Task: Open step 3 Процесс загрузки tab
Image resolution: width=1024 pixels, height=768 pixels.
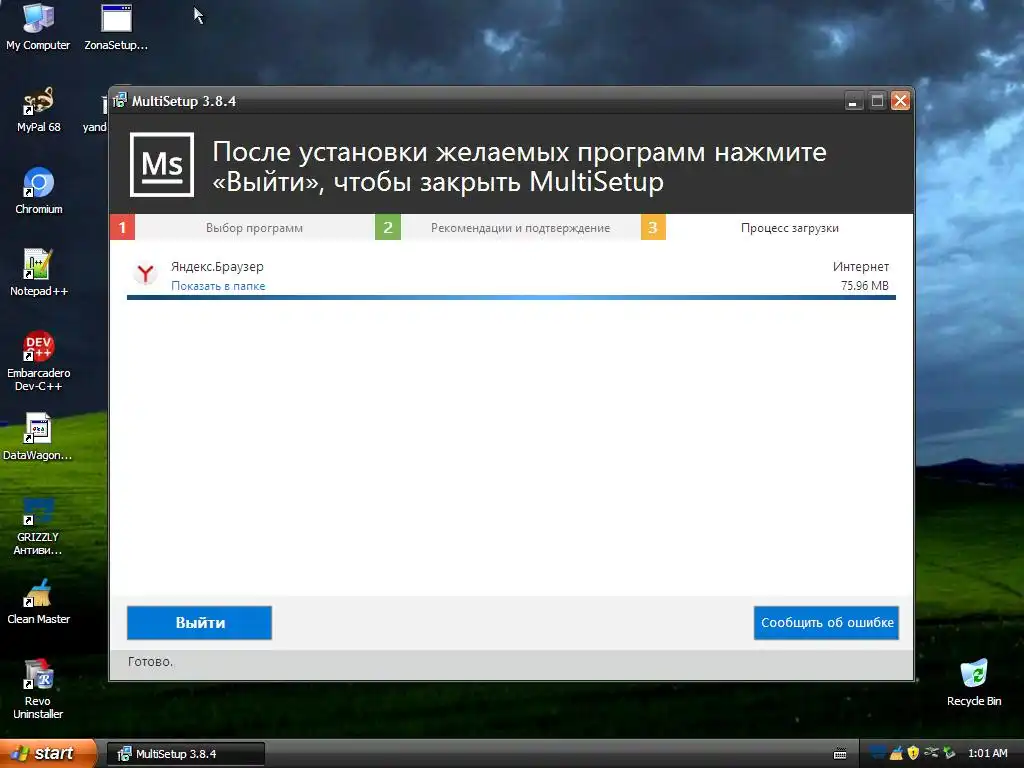Action: pos(790,228)
